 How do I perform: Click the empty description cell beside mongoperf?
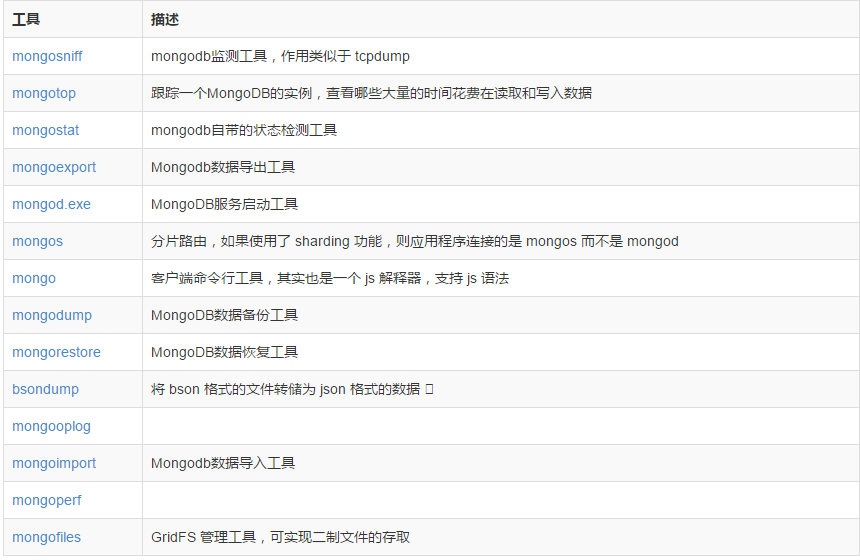click(501, 501)
